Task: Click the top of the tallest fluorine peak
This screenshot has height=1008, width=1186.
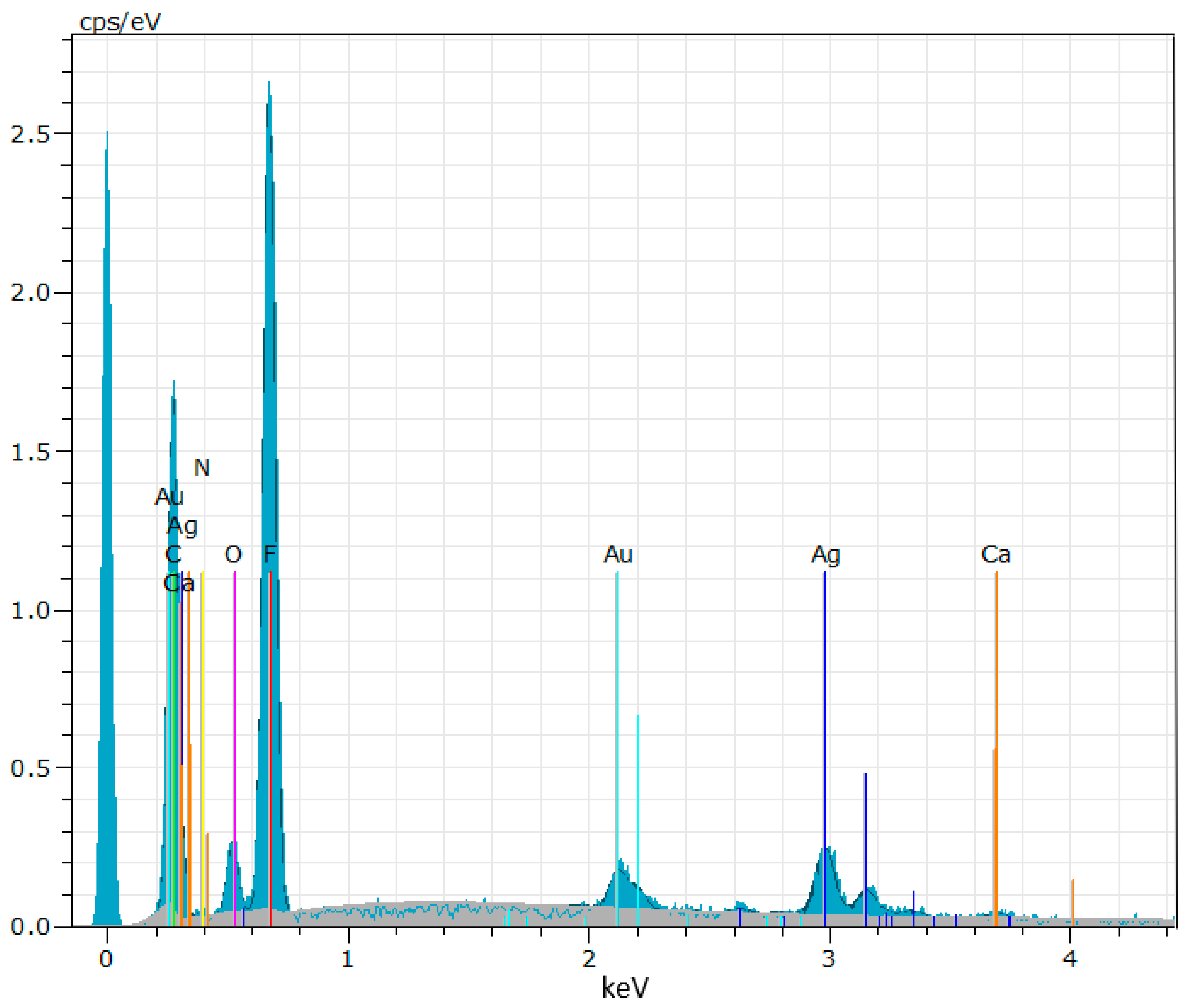Action: pos(268,84)
